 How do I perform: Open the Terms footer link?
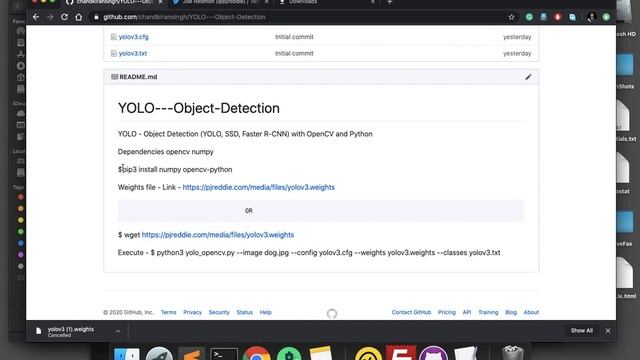pyautogui.click(x=168, y=312)
